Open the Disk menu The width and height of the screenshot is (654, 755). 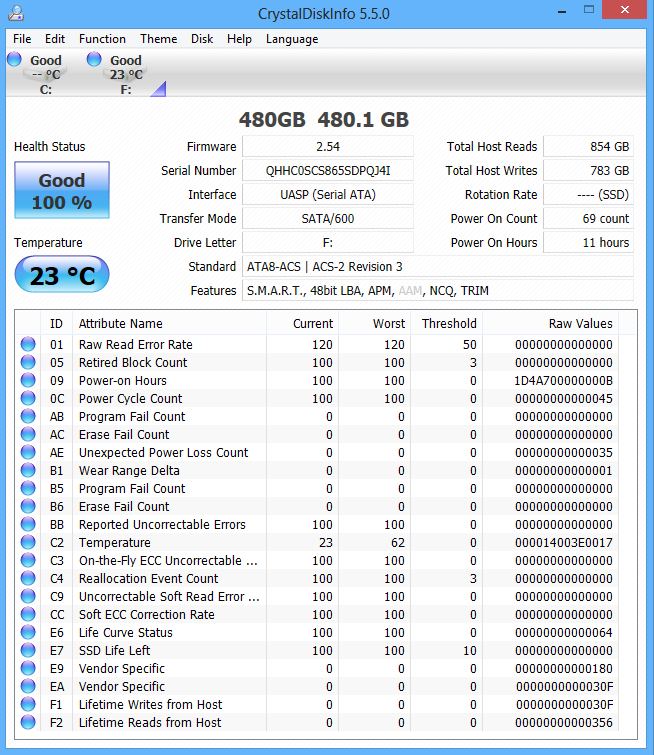click(x=202, y=39)
